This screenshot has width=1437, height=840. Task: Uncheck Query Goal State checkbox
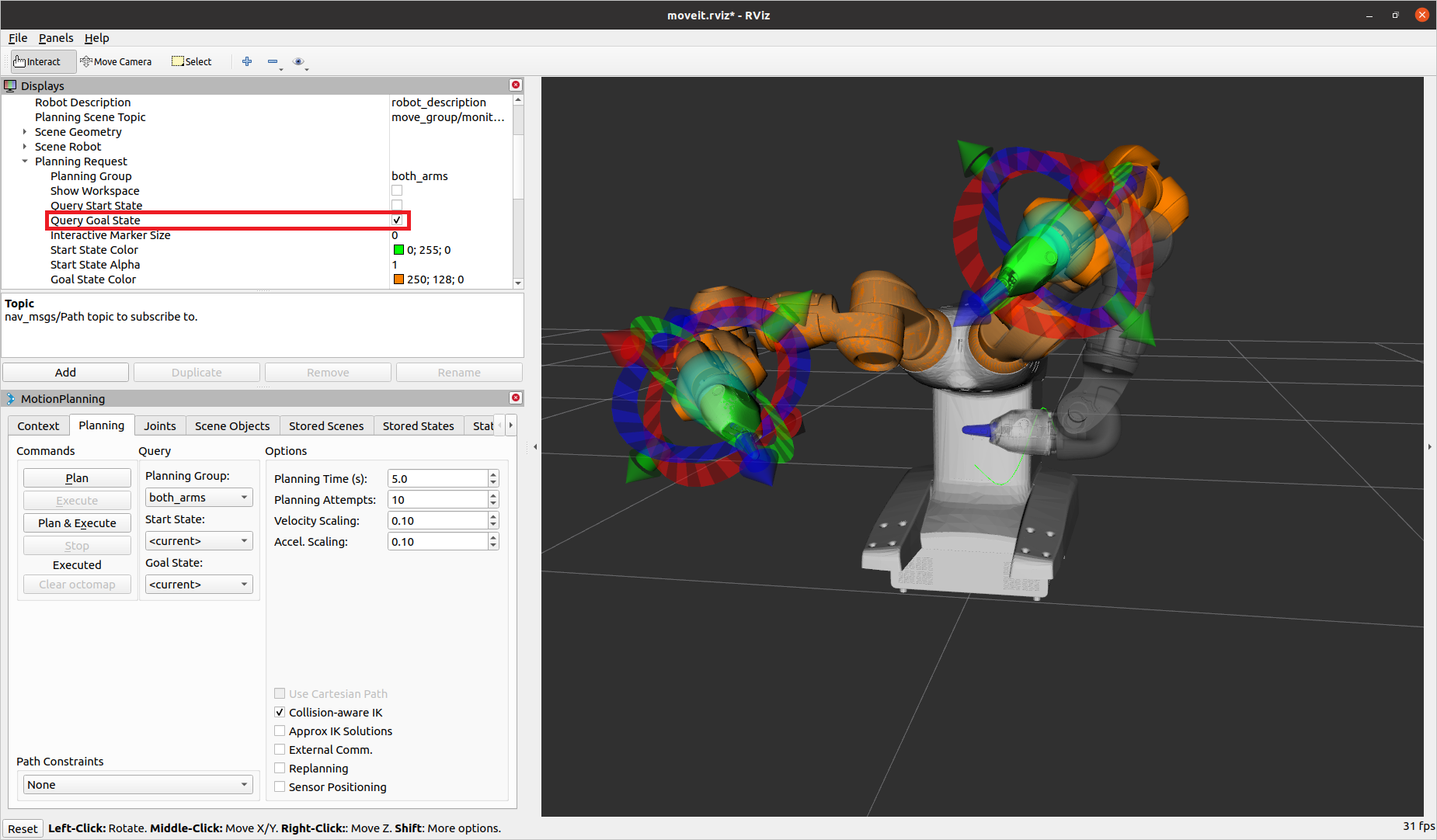point(397,220)
